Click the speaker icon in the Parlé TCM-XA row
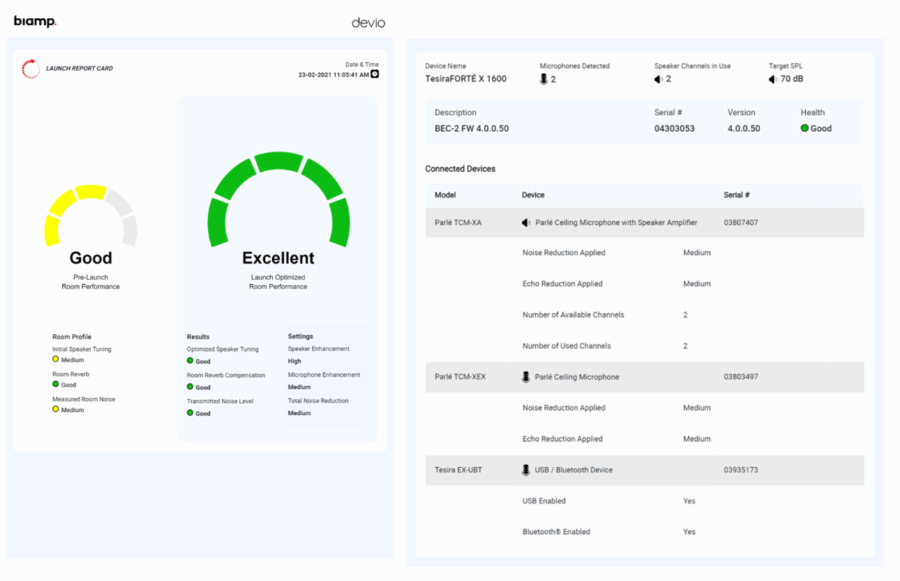This screenshot has height=581, width=900. (x=526, y=223)
